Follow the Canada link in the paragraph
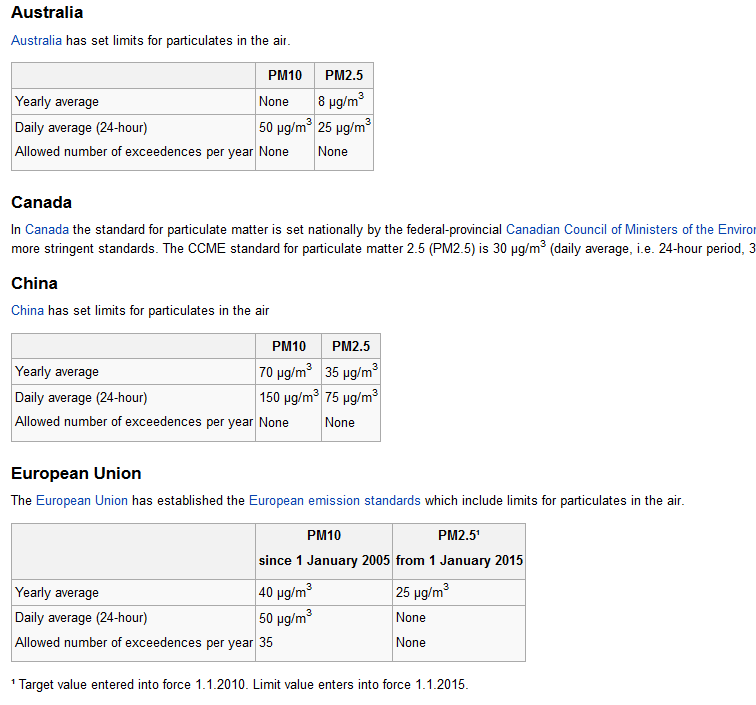Screen dimensions: 756x705 [47, 229]
